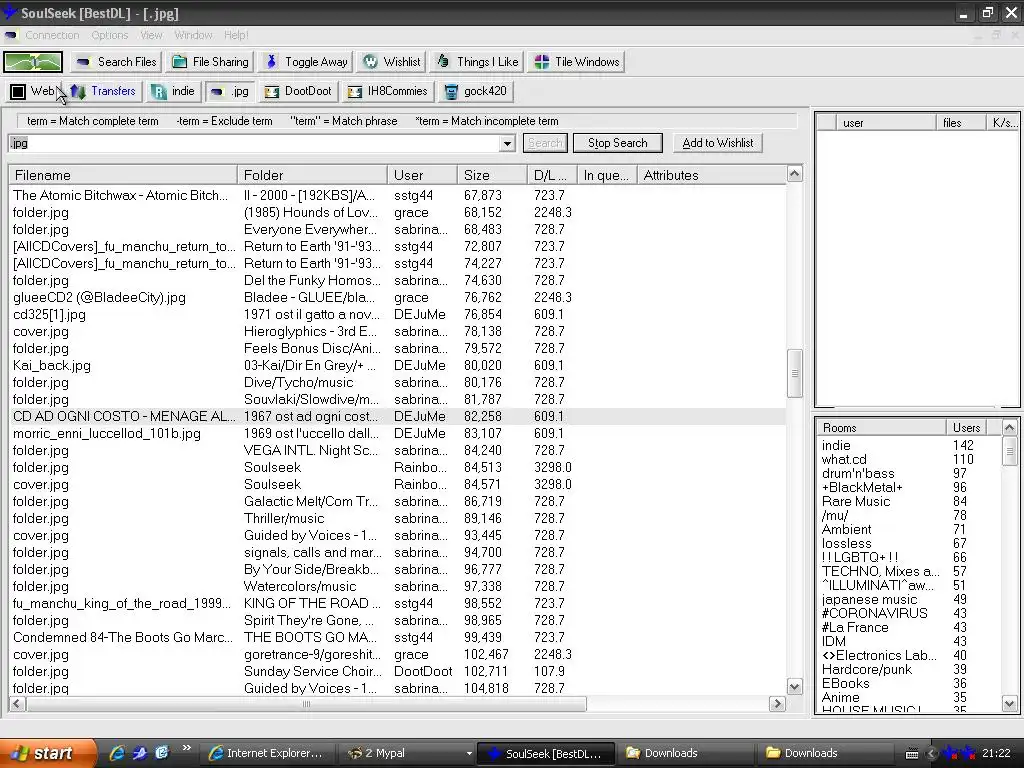Viewport: 1024px width, 768px height.
Task: Launch Internet Explorer from quick launch
Action: 118,753
